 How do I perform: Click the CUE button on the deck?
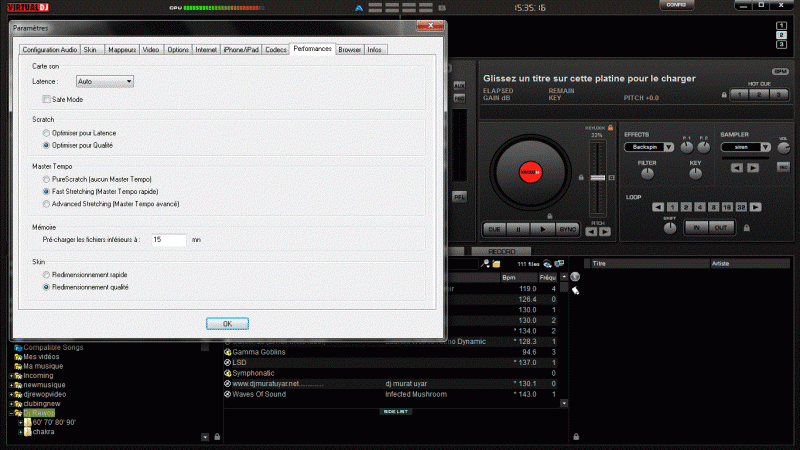tap(494, 230)
